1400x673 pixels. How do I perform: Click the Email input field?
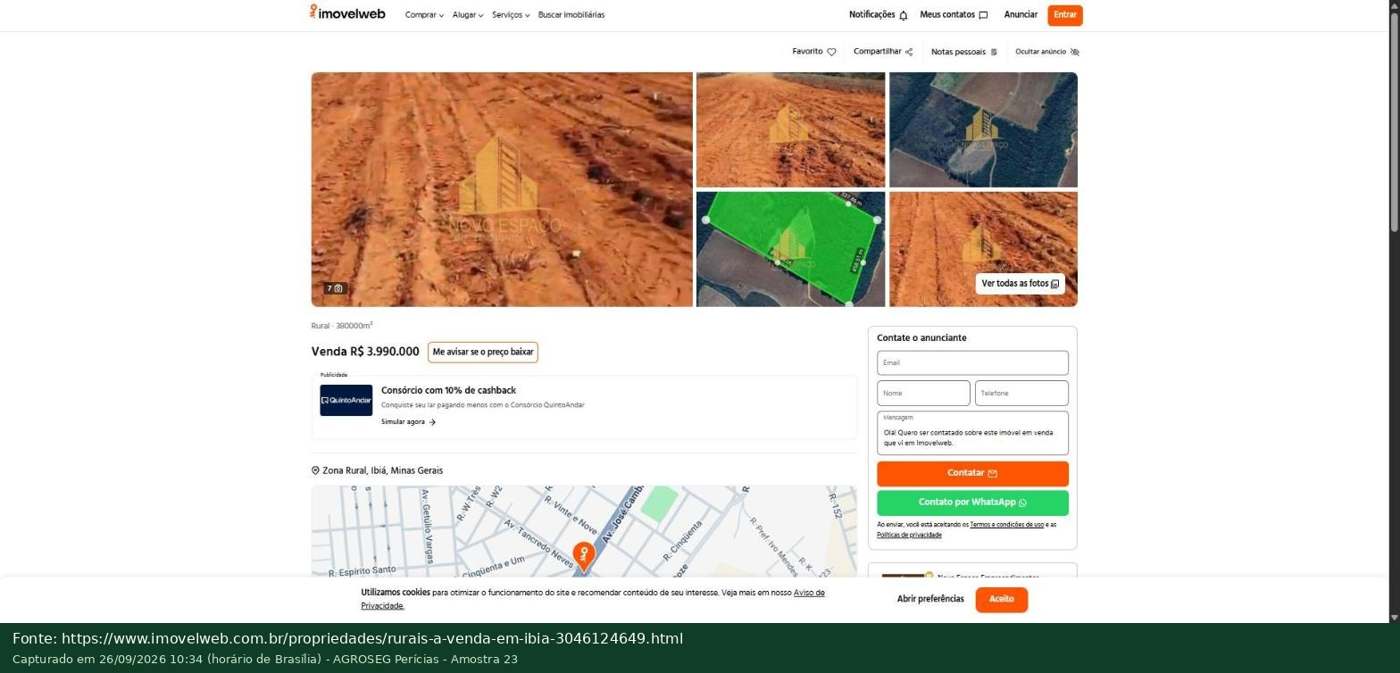[x=973, y=363]
